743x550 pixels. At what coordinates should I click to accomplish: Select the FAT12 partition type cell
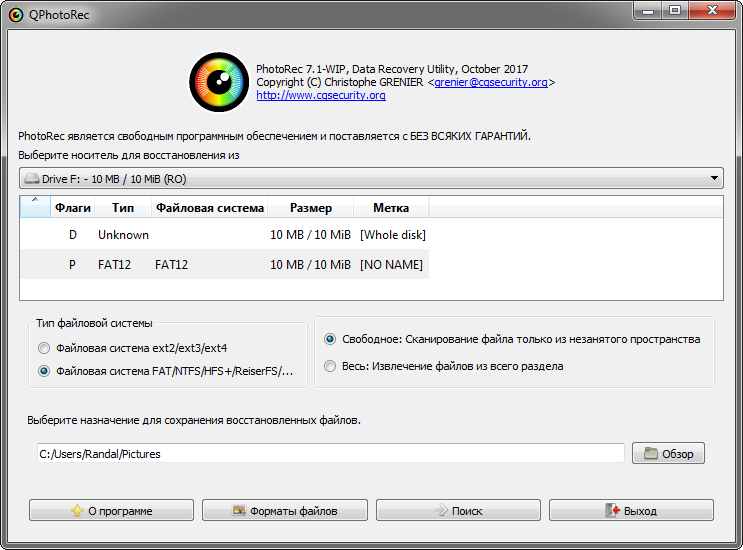click(x=114, y=264)
